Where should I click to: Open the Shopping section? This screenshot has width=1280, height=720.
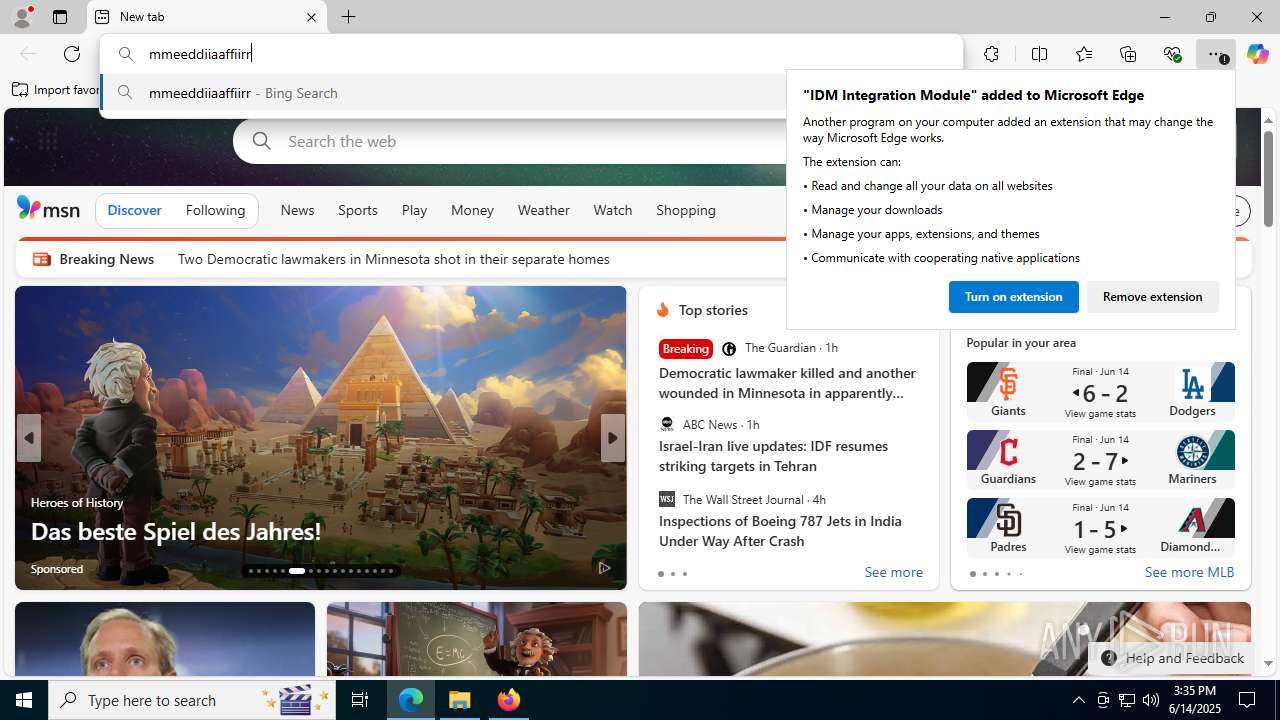[686, 210]
